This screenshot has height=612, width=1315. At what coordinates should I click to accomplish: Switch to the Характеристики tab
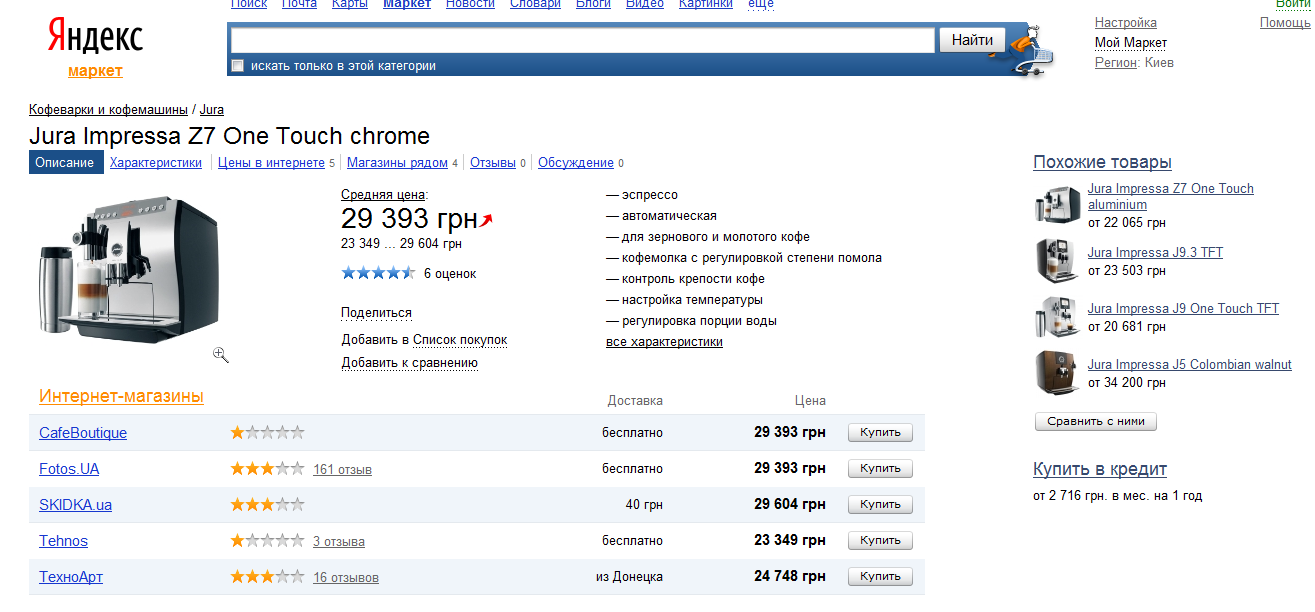156,163
